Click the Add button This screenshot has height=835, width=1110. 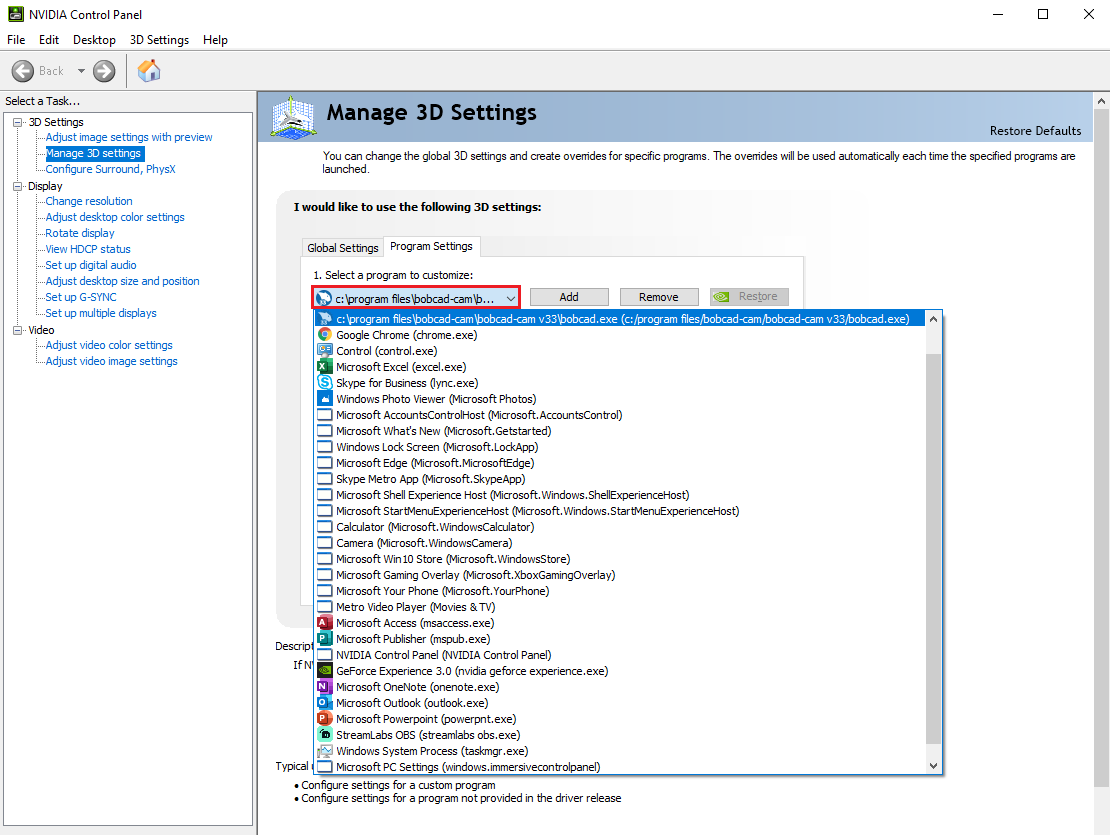point(569,297)
